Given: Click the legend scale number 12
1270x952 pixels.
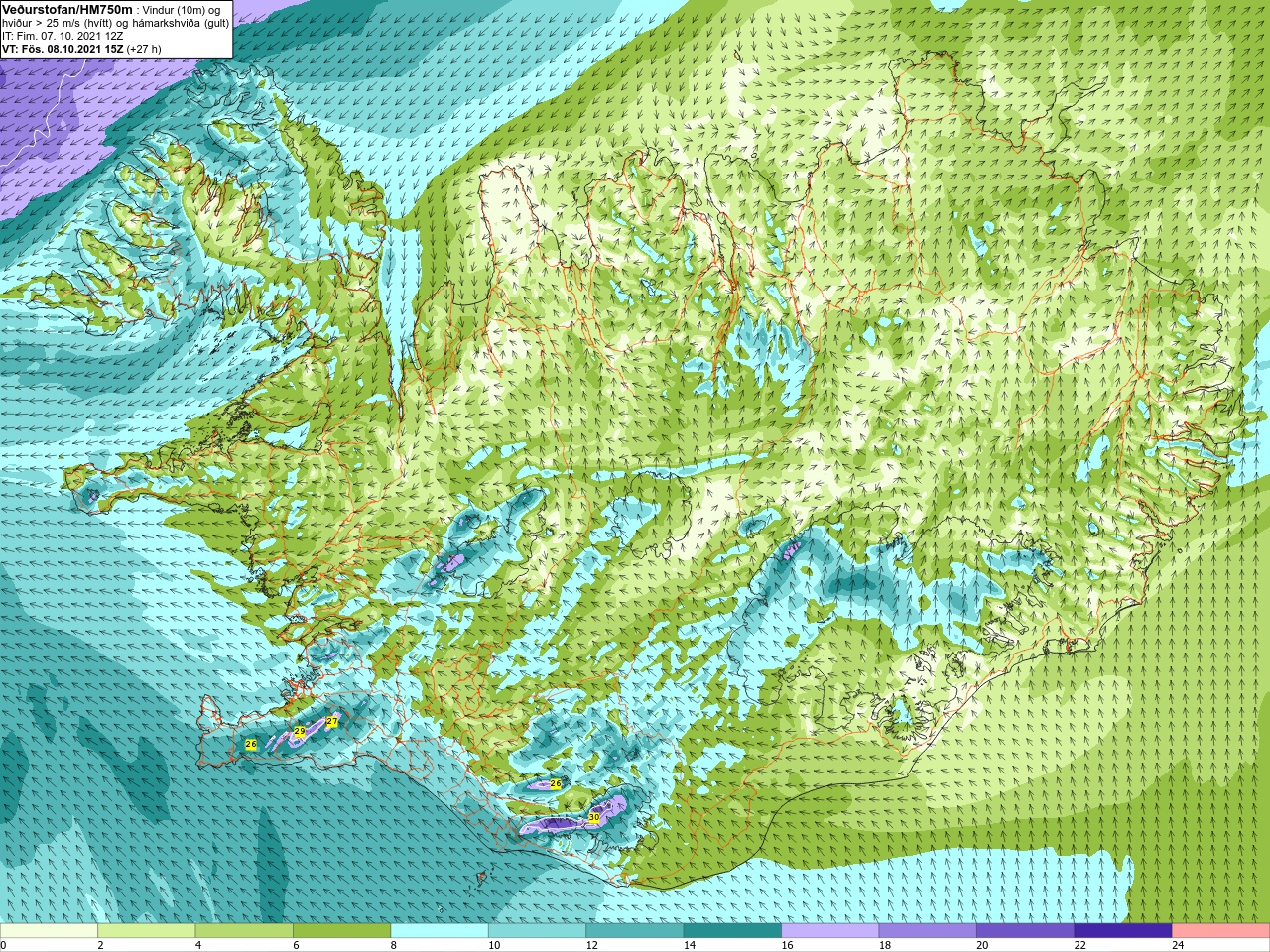Looking at the screenshot, I should [x=591, y=945].
